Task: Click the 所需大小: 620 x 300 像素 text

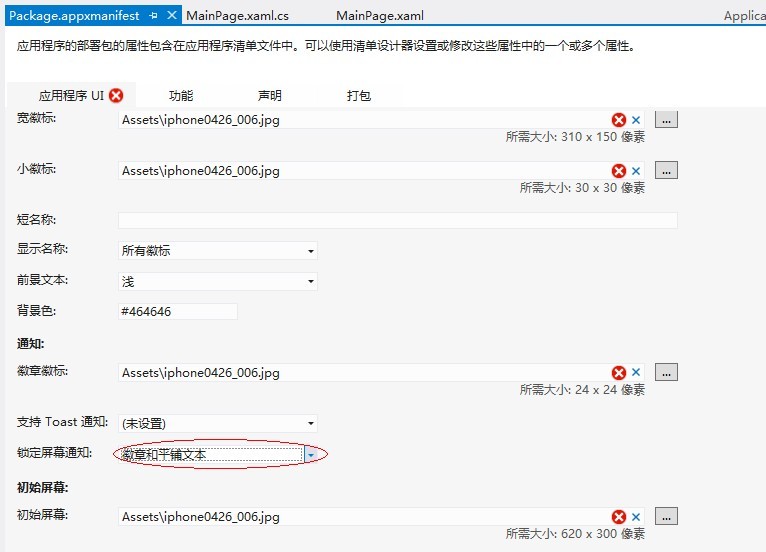Action: click(x=575, y=533)
